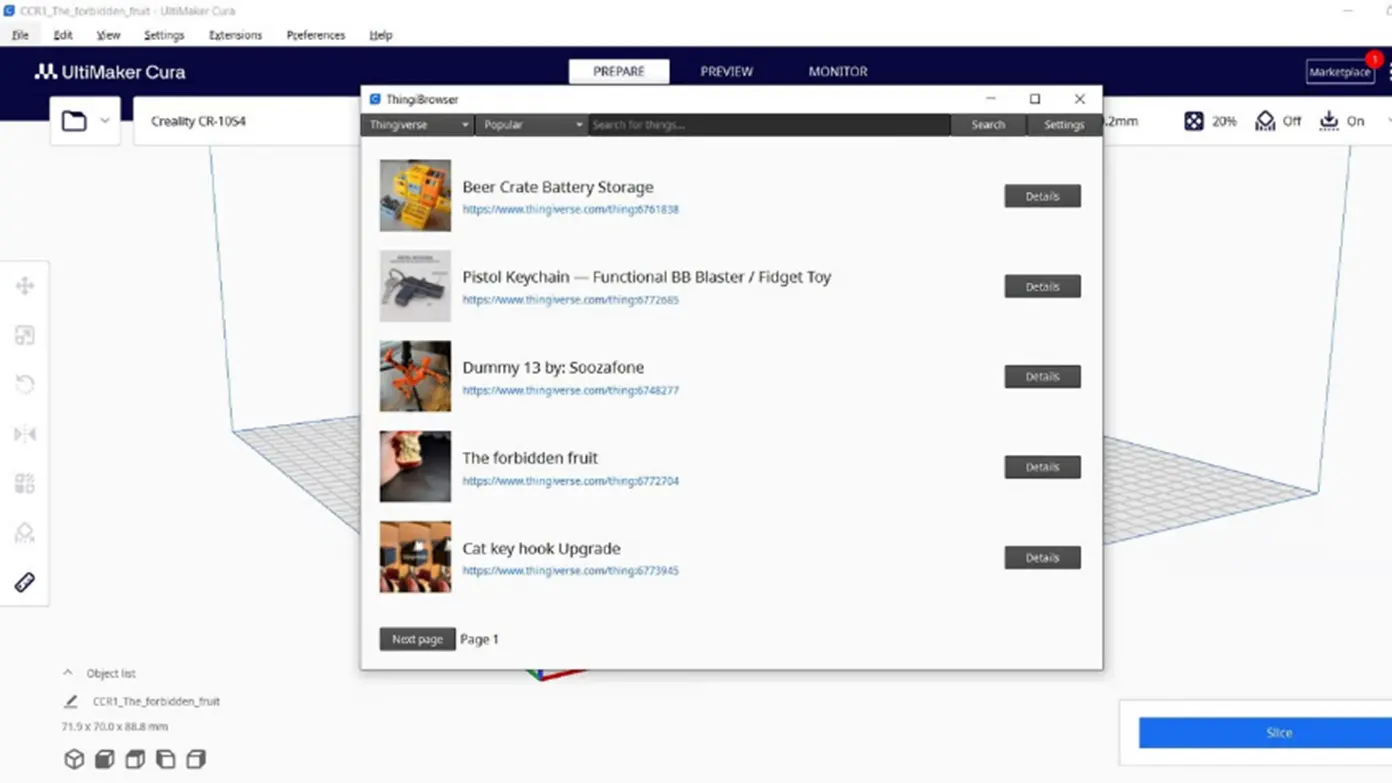Click the adhesion On icon

click(x=1328, y=121)
